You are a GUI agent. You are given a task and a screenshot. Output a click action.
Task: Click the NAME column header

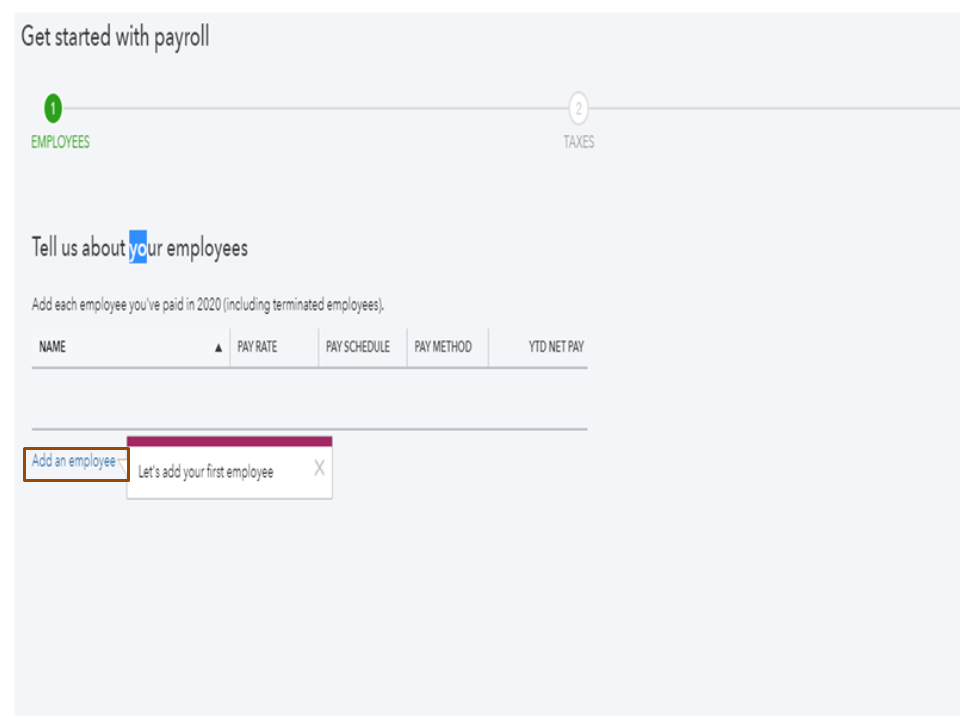click(53, 347)
